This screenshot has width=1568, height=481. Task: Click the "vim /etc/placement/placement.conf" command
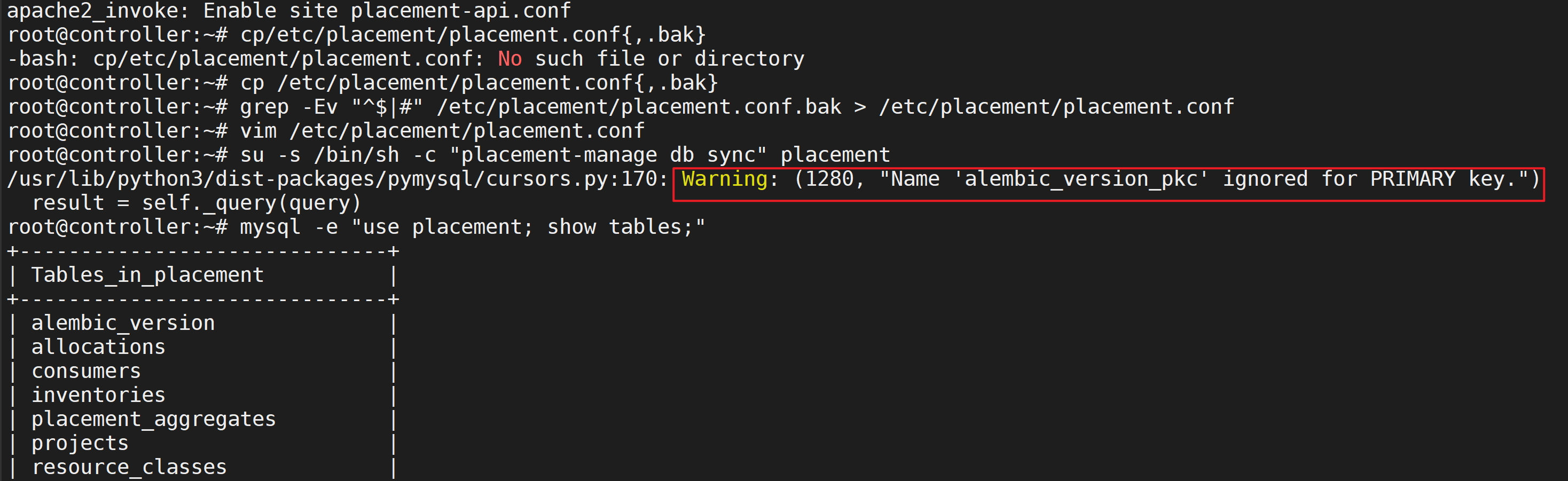tap(442, 131)
